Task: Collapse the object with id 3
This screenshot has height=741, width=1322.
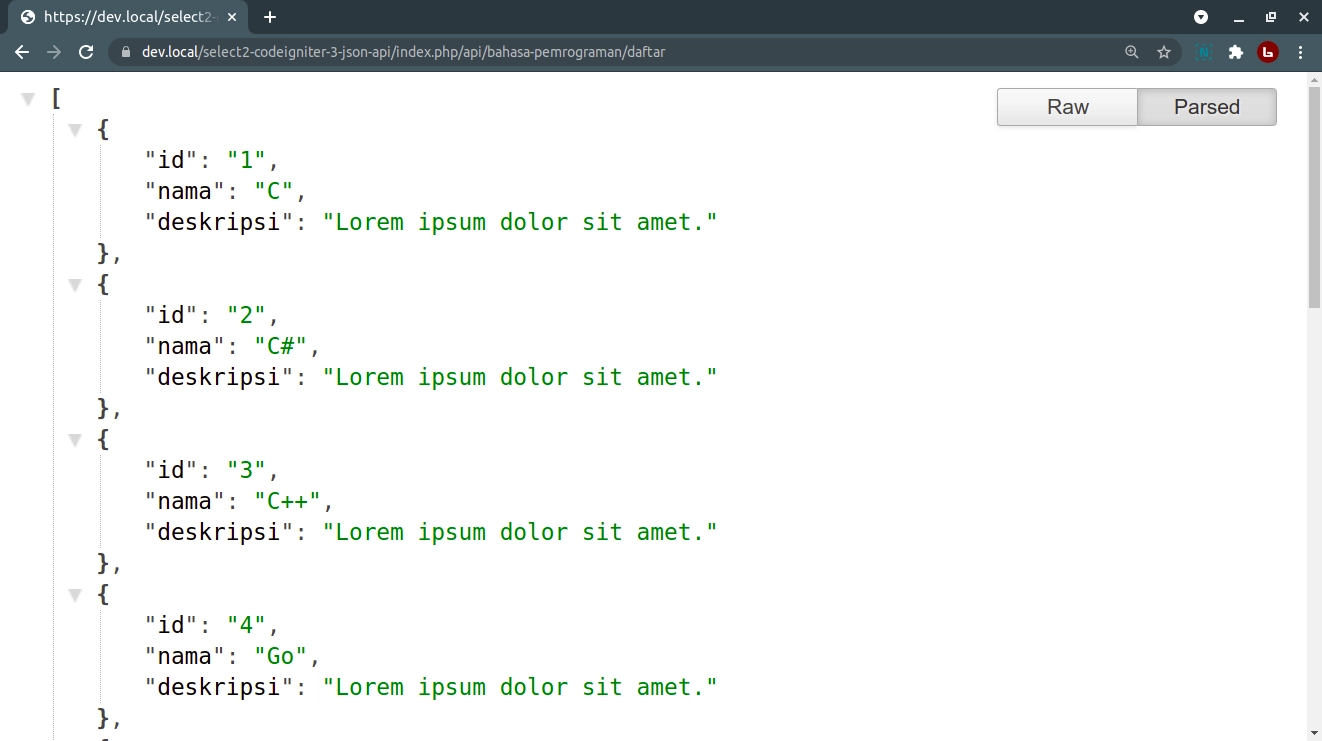Action: [x=75, y=440]
